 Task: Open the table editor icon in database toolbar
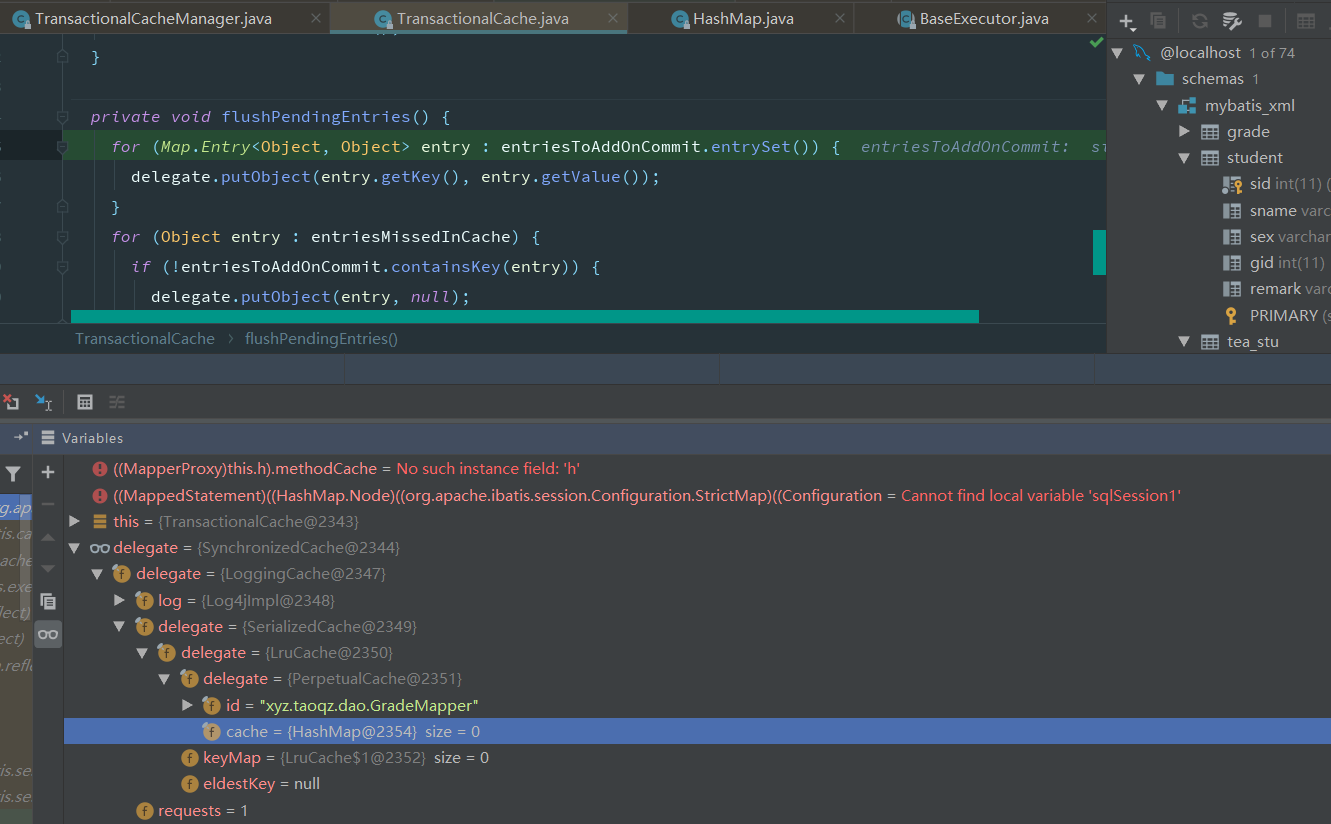pos(1306,21)
